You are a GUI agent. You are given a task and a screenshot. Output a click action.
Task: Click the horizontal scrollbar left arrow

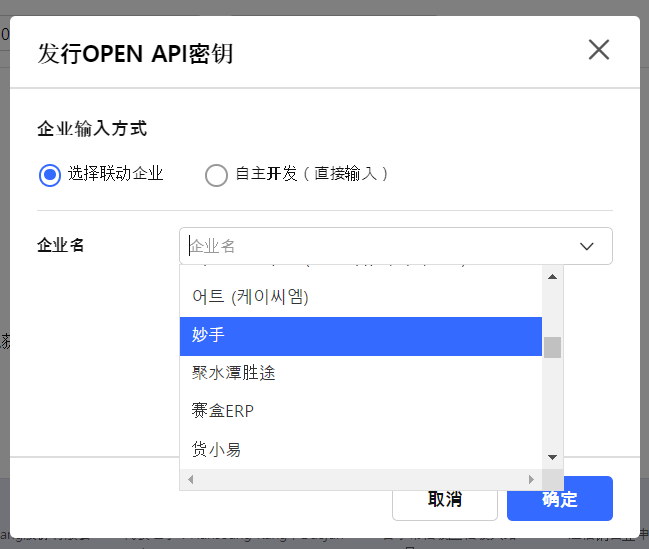pyautogui.click(x=190, y=479)
